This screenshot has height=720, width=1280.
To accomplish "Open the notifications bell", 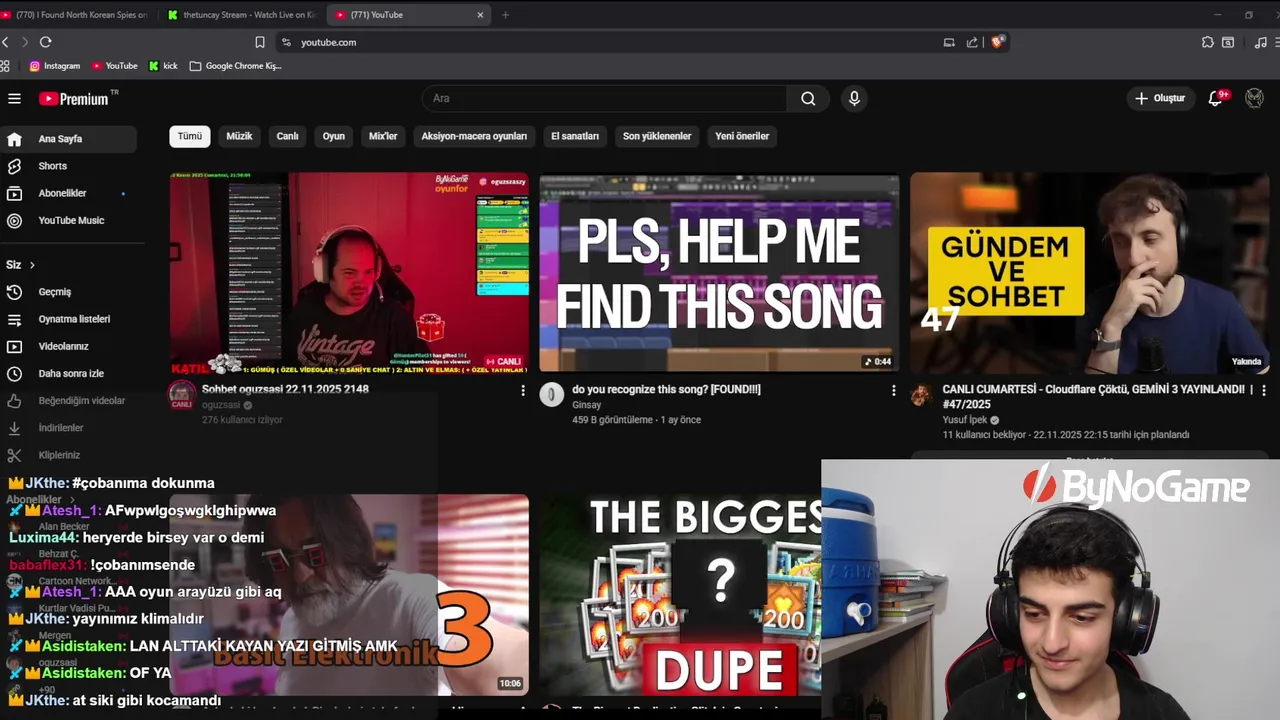I will [1216, 98].
